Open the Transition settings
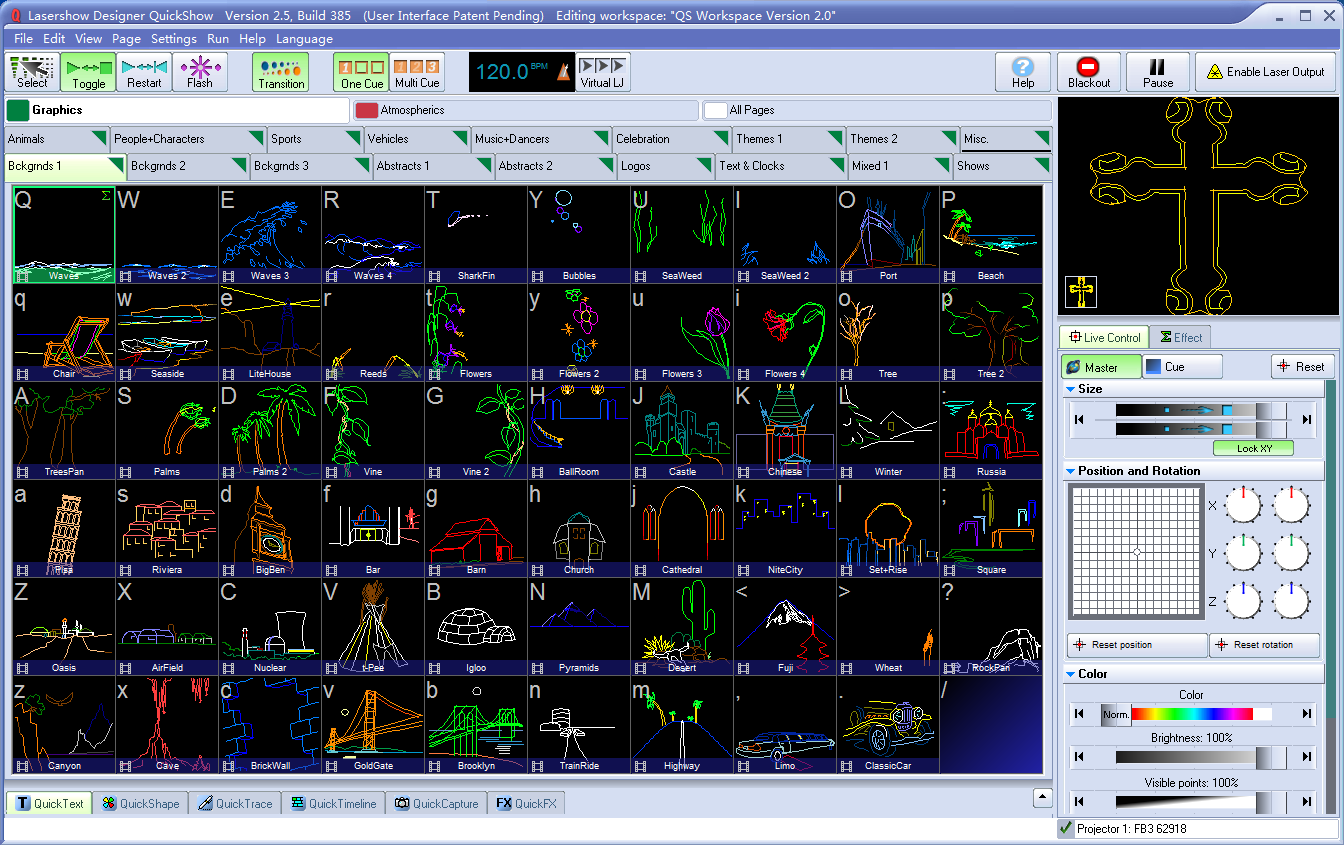 (281, 72)
